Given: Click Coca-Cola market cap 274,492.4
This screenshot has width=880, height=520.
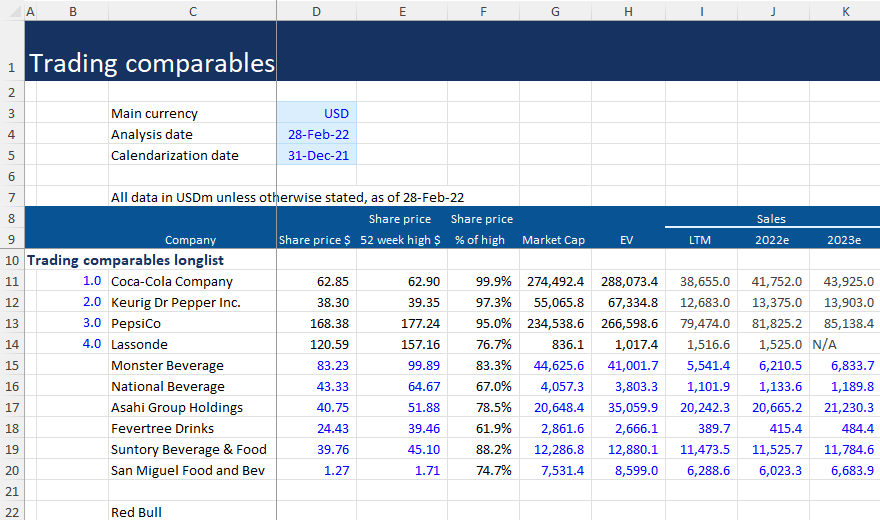Looking at the screenshot, I should click(555, 282).
